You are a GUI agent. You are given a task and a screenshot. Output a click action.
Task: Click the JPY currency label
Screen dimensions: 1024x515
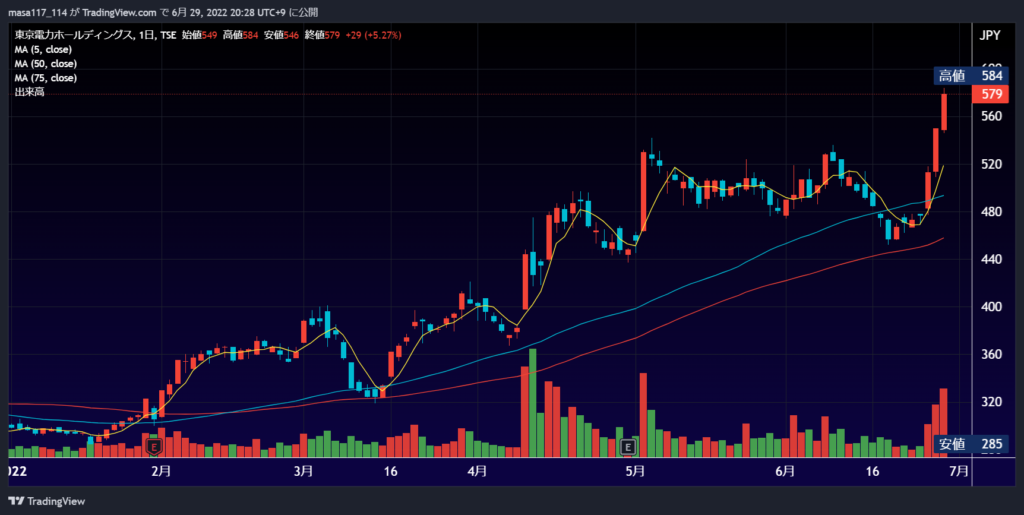tap(990, 36)
